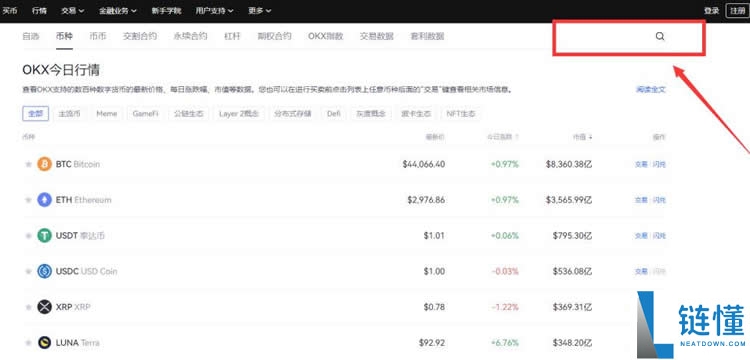Viewport: 750px width, 360px height.
Task: Filter by 灰度概念 category
Action: (x=371, y=114)
